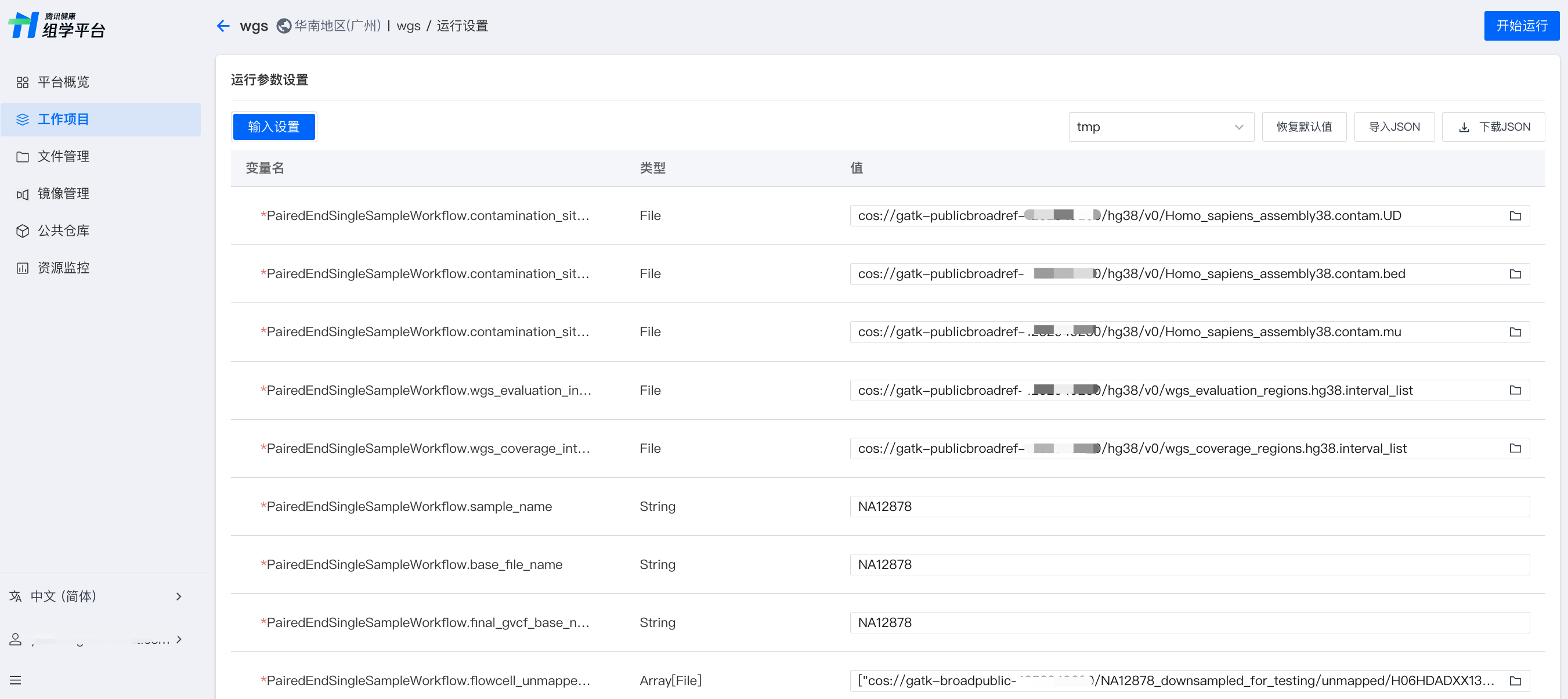Open the 资源监控 sidebar item

click(x=63, y=268)
